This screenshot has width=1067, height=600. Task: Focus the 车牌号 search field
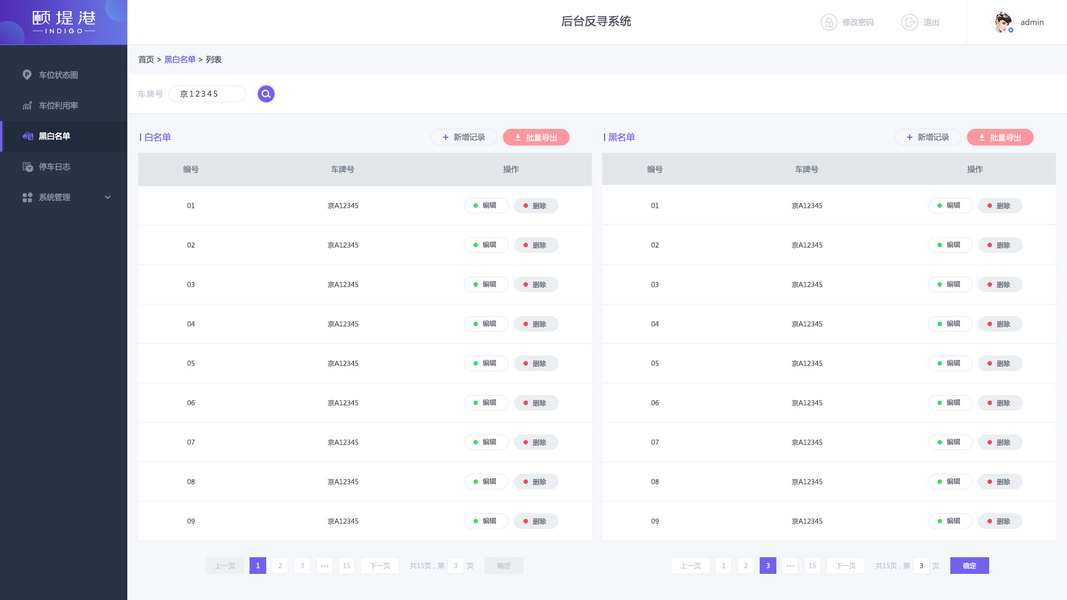pyautogui.click(x=208, y=94)
